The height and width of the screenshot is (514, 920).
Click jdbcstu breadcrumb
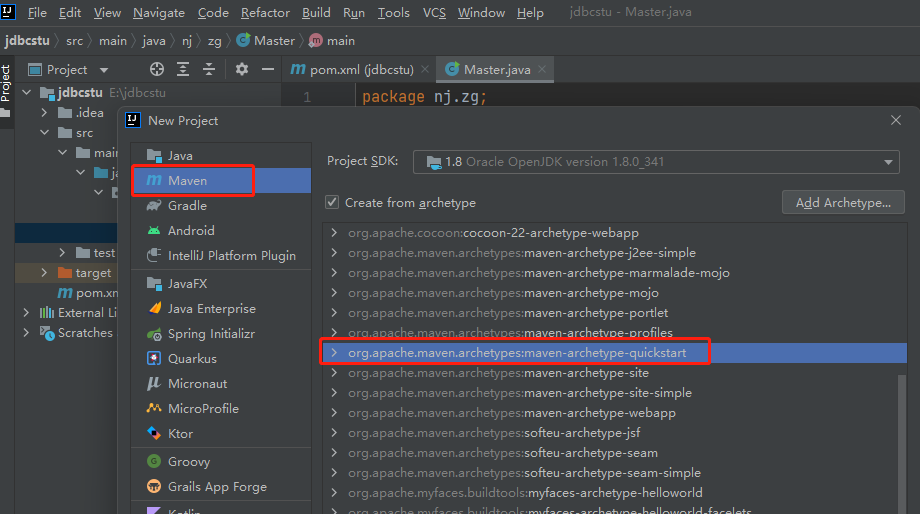click(27, 40)
